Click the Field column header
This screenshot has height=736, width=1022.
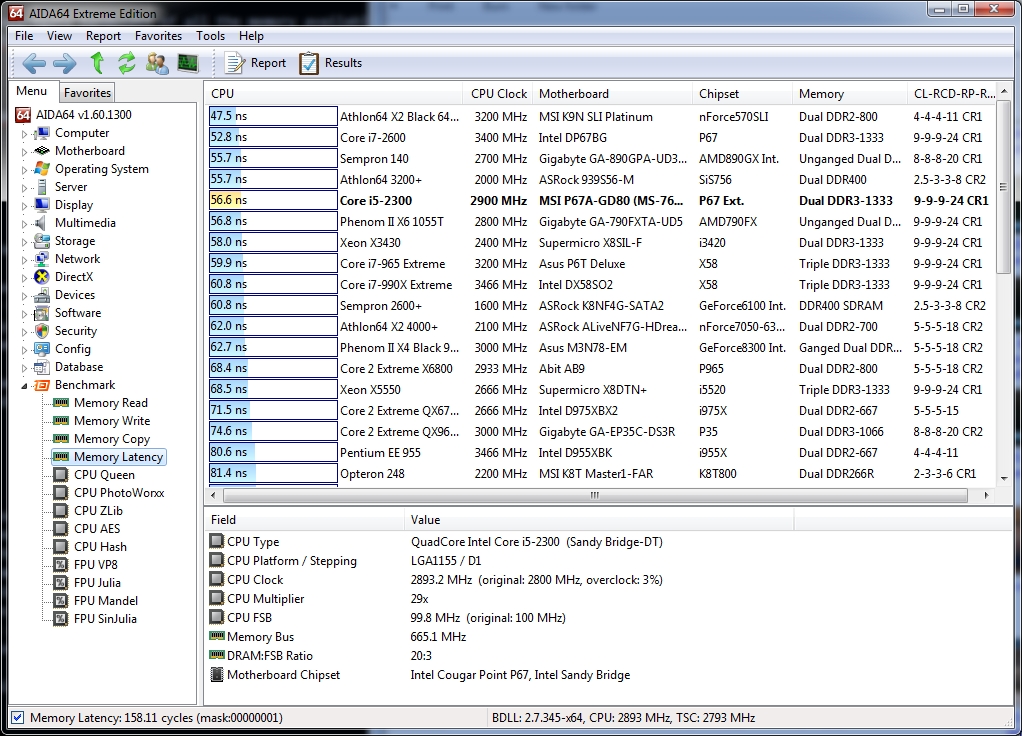[304, 520]
